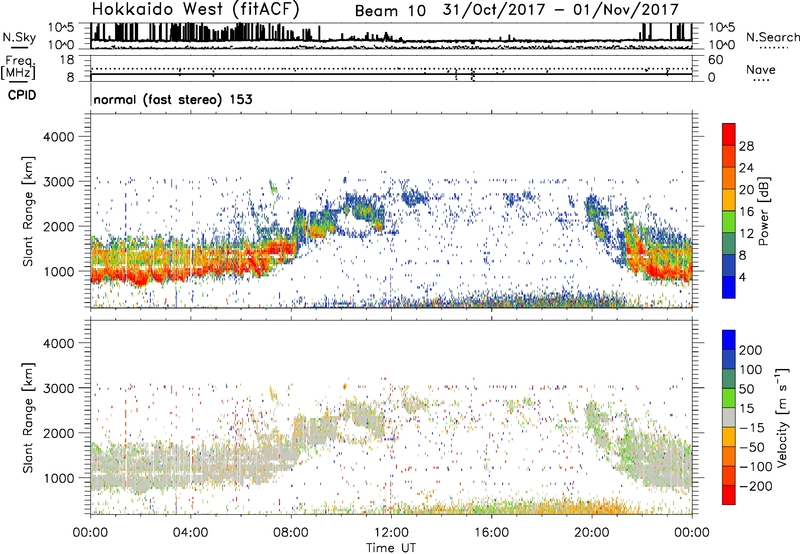Click the gray segment of the velocity colorbar
The width and height of the screenshot is (800, 554).
[729, 417]
